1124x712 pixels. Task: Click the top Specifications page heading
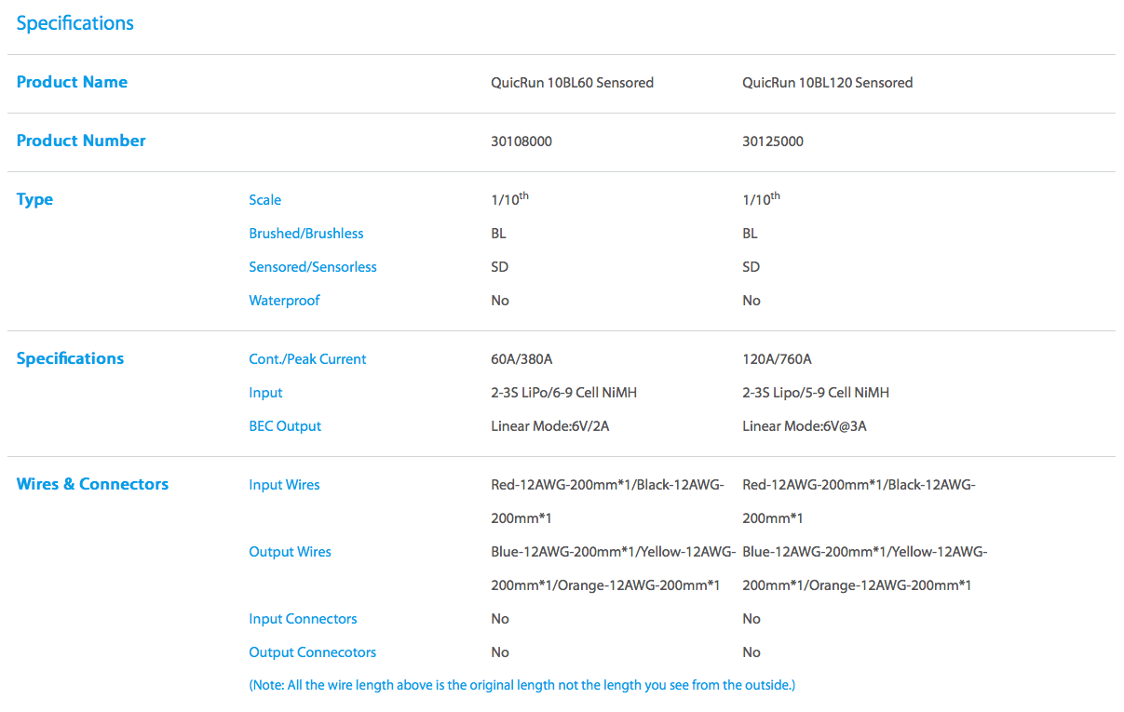(75, 24)
